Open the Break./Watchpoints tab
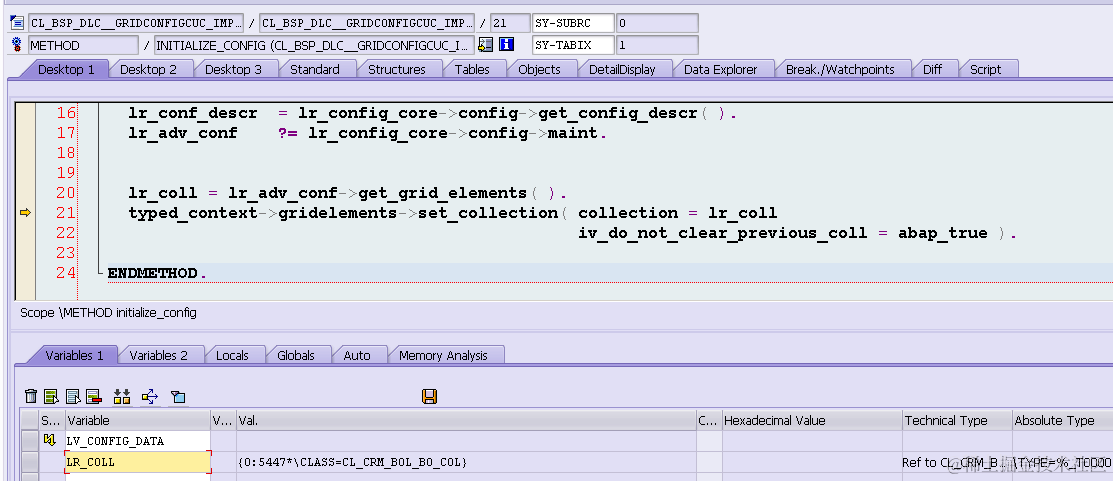Screen dimensions: 1113x481 tap(840, 70)
